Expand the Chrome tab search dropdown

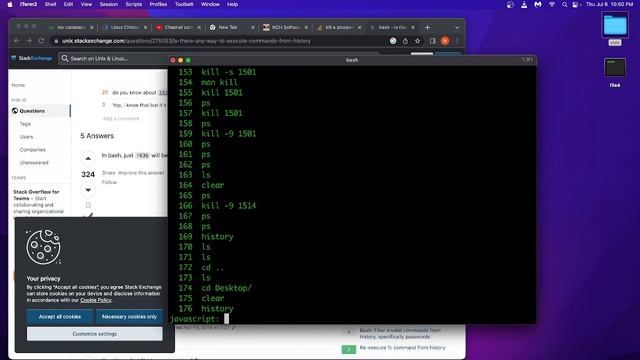457,27
